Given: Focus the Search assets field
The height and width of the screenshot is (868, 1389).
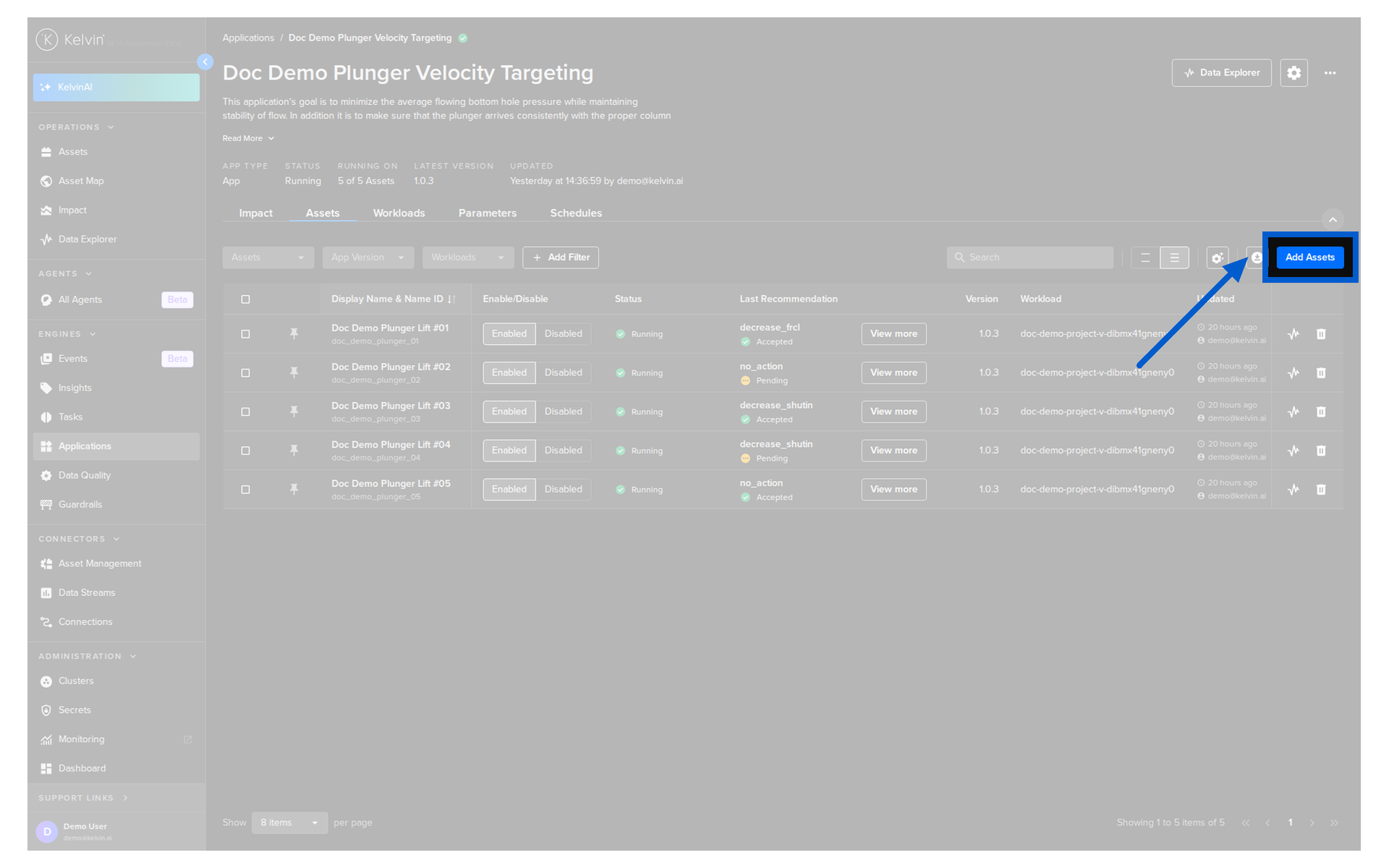Looking at the screenshot, I should [x=1029, y=258].
